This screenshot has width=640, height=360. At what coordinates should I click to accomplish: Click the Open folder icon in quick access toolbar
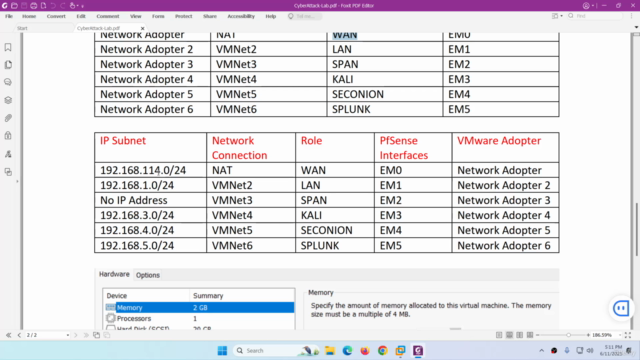(x=14, y=6)
